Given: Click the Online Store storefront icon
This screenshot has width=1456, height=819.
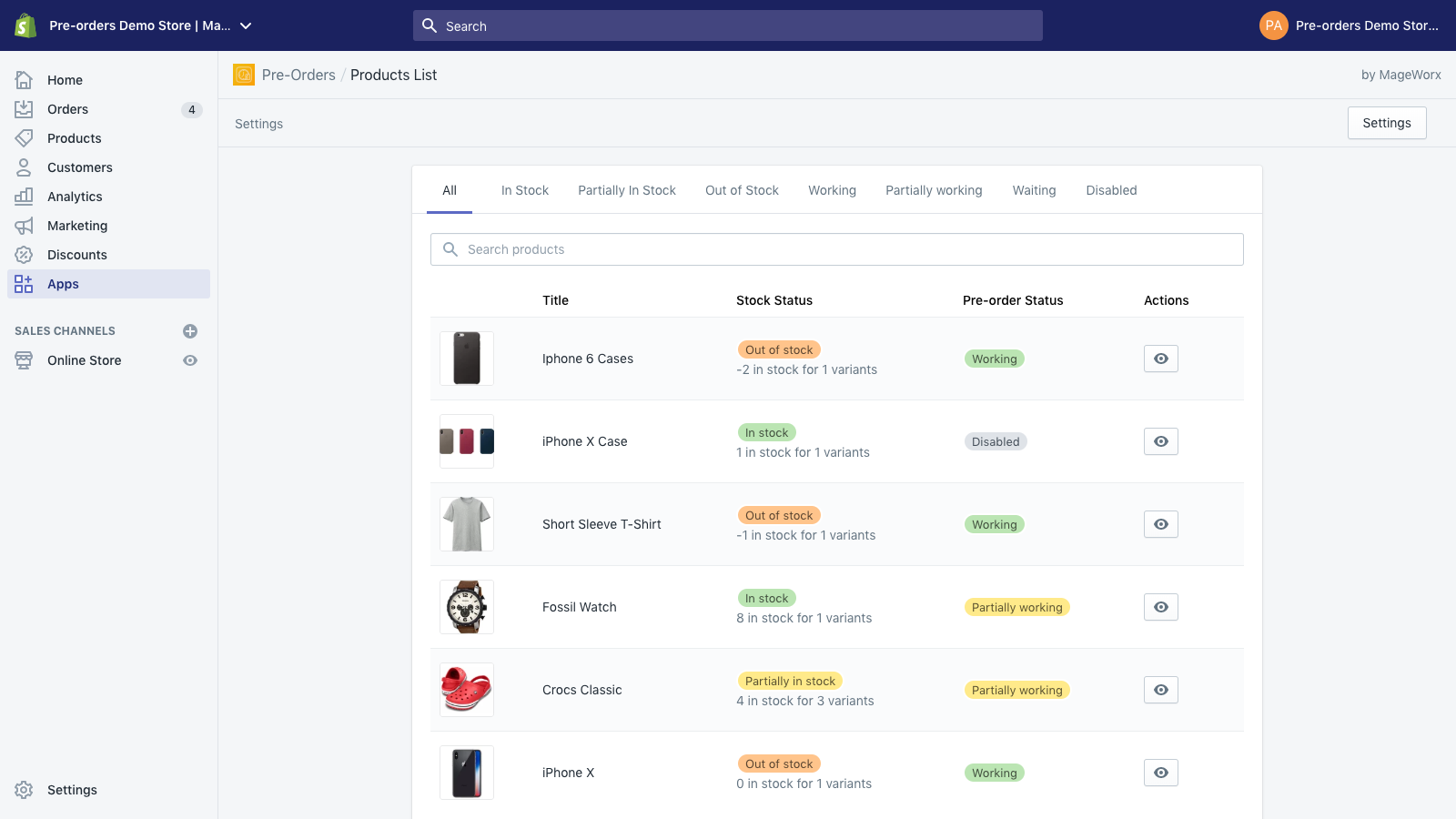Looking at the screenshot, I should [x=24, y=360].
